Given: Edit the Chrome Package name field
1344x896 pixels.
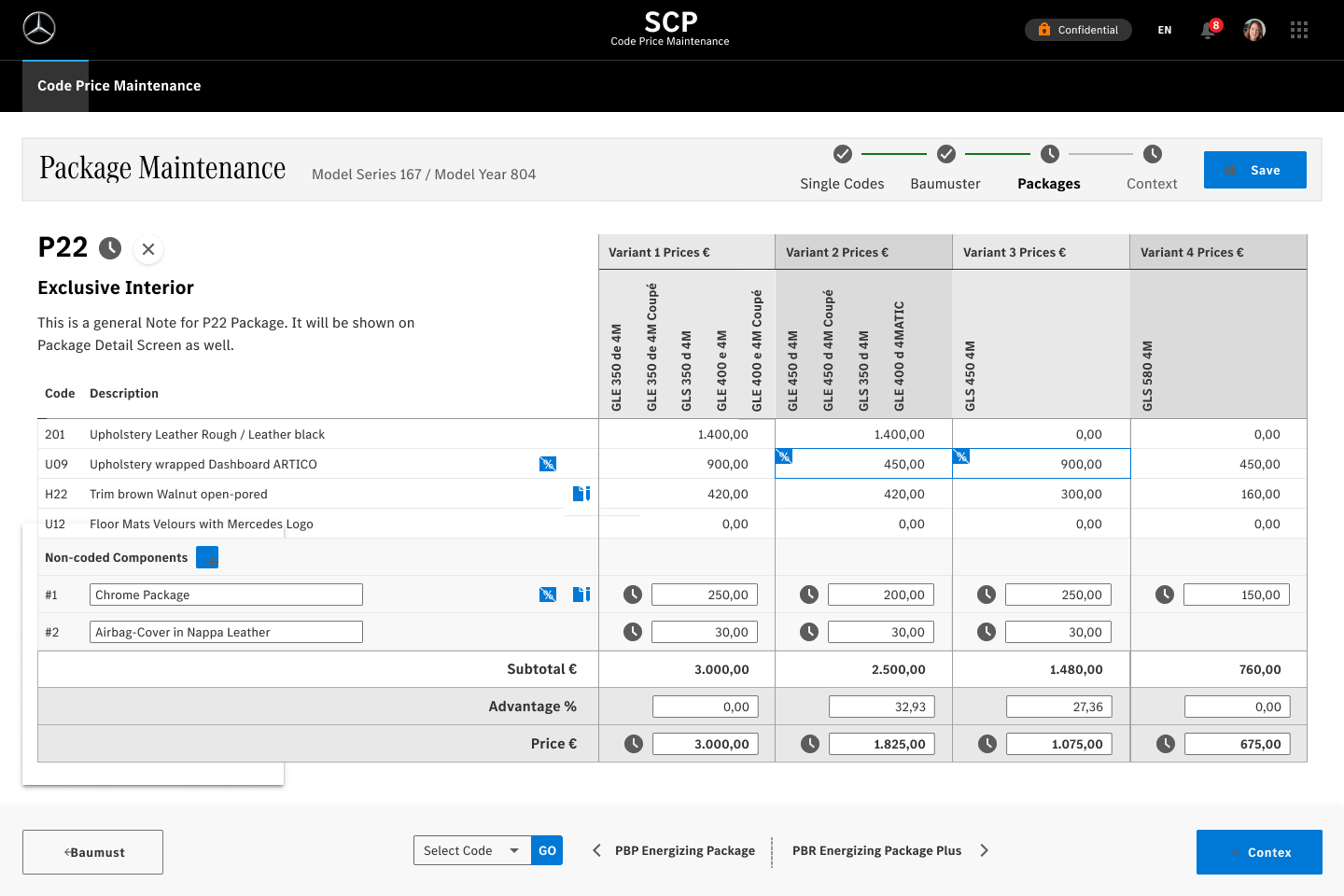Looking at the screenshot, I should pyautogui.click(x=226, y=595).
